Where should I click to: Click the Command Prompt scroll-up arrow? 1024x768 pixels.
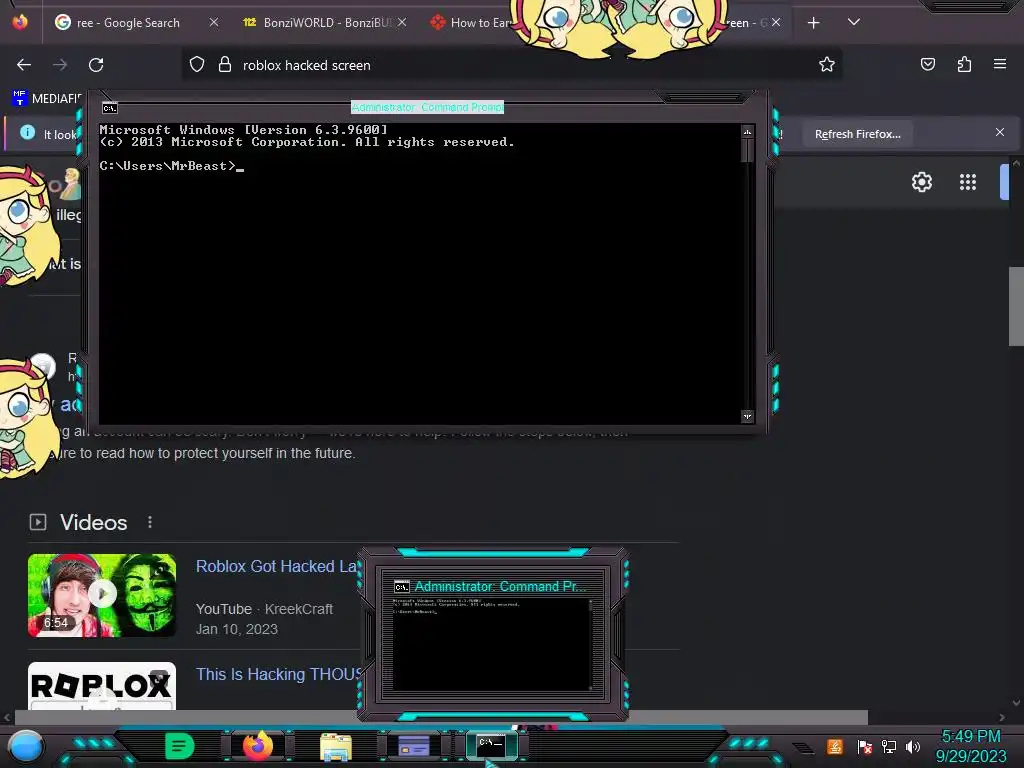pos(747,132)
